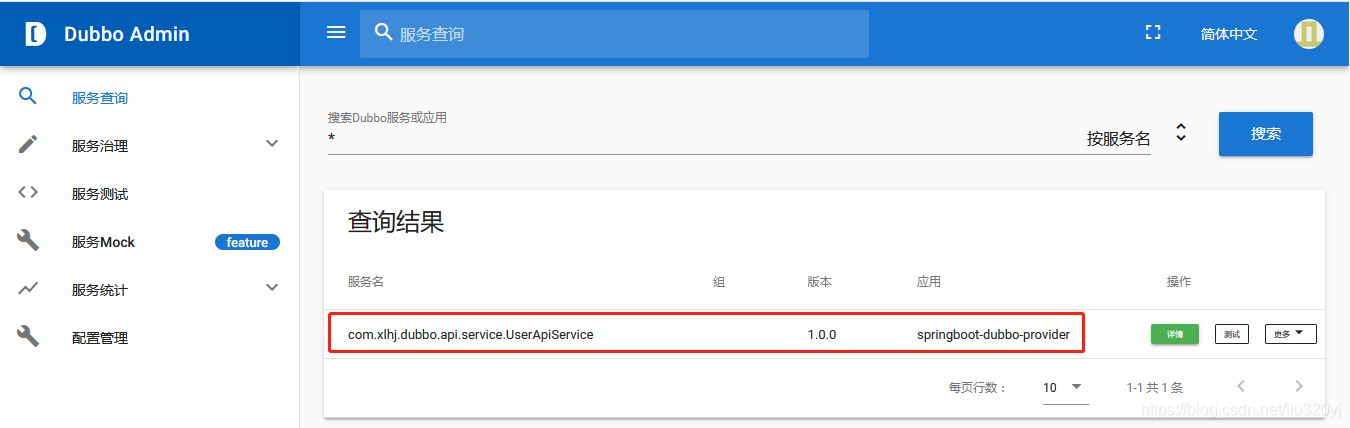Click version 1.0.0 cell
Image resolution: width=1350 pixels, height=428 pixels.
point(822,335)
